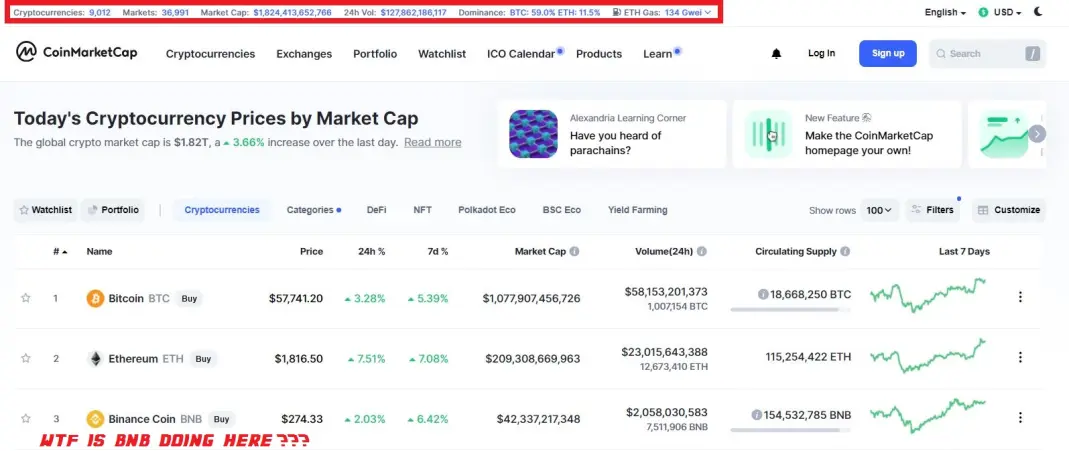Open Binance Coin row three-dot menu
This screenshot has width=1069, height=451.
tap(1020, 418)
